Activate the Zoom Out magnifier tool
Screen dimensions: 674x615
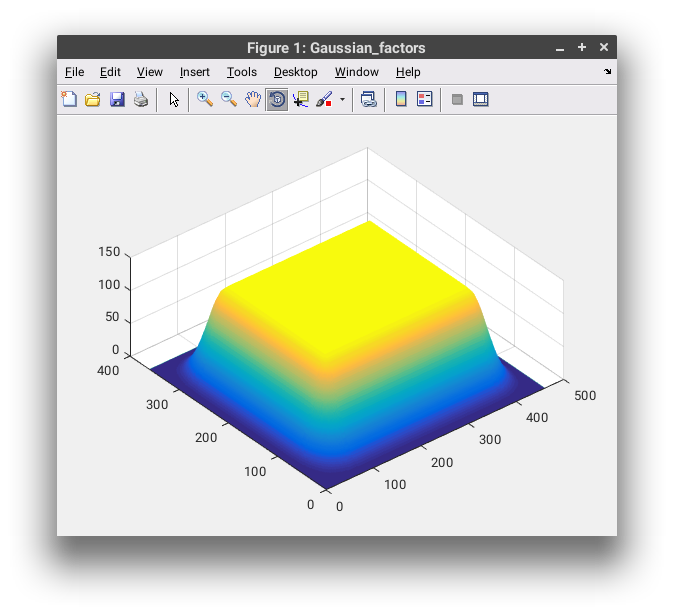tap(229, 99)
